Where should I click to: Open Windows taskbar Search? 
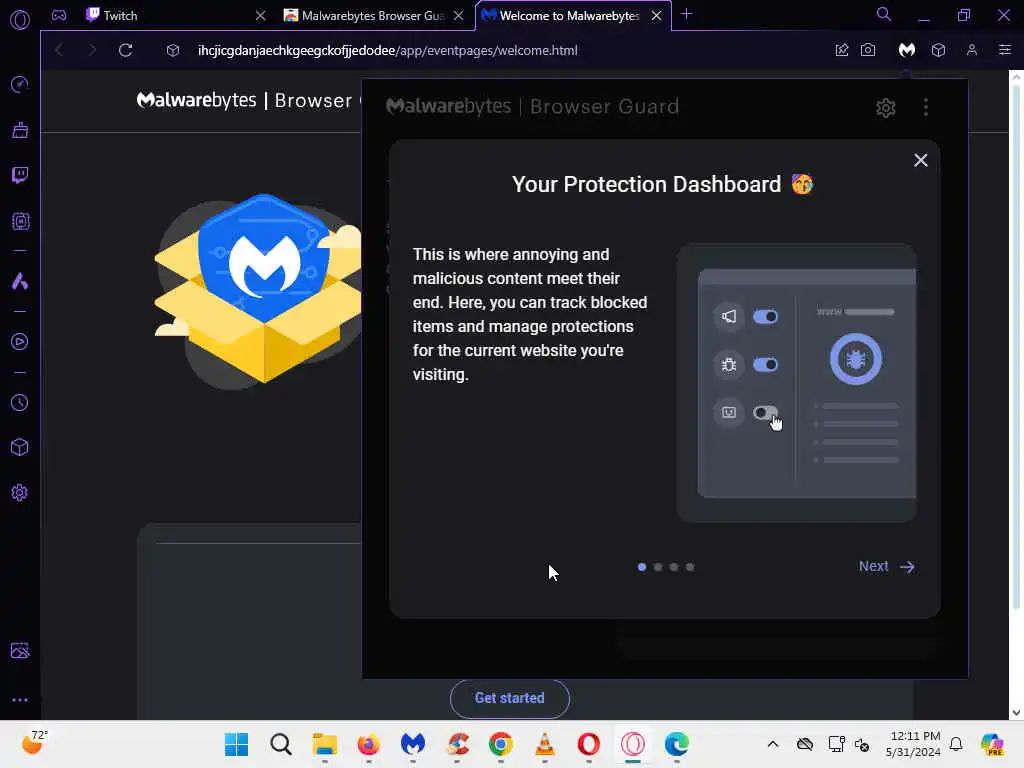pos(281,744)
